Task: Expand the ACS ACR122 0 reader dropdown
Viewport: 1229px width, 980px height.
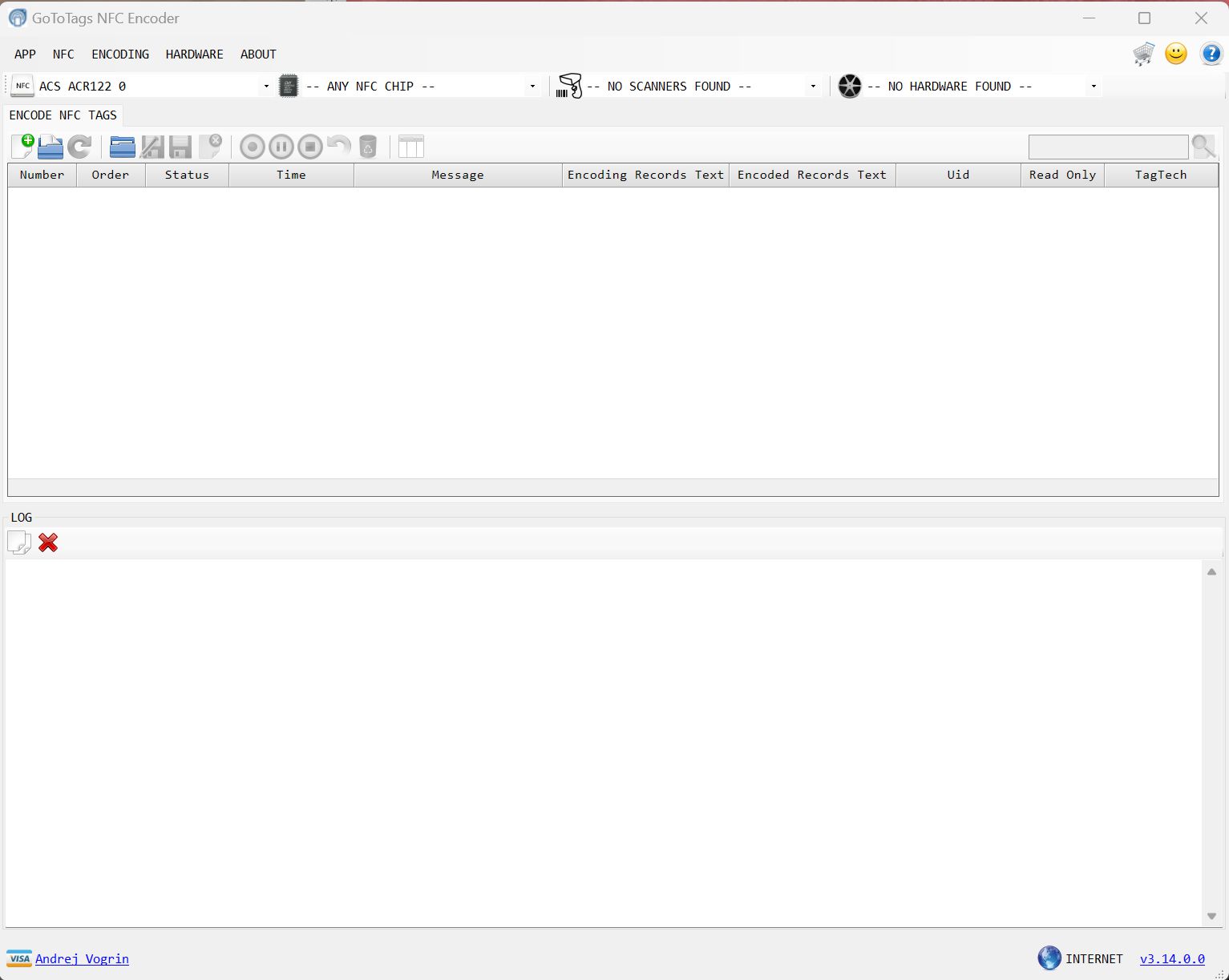Action: pyautogui.click(x=266, y=87)
